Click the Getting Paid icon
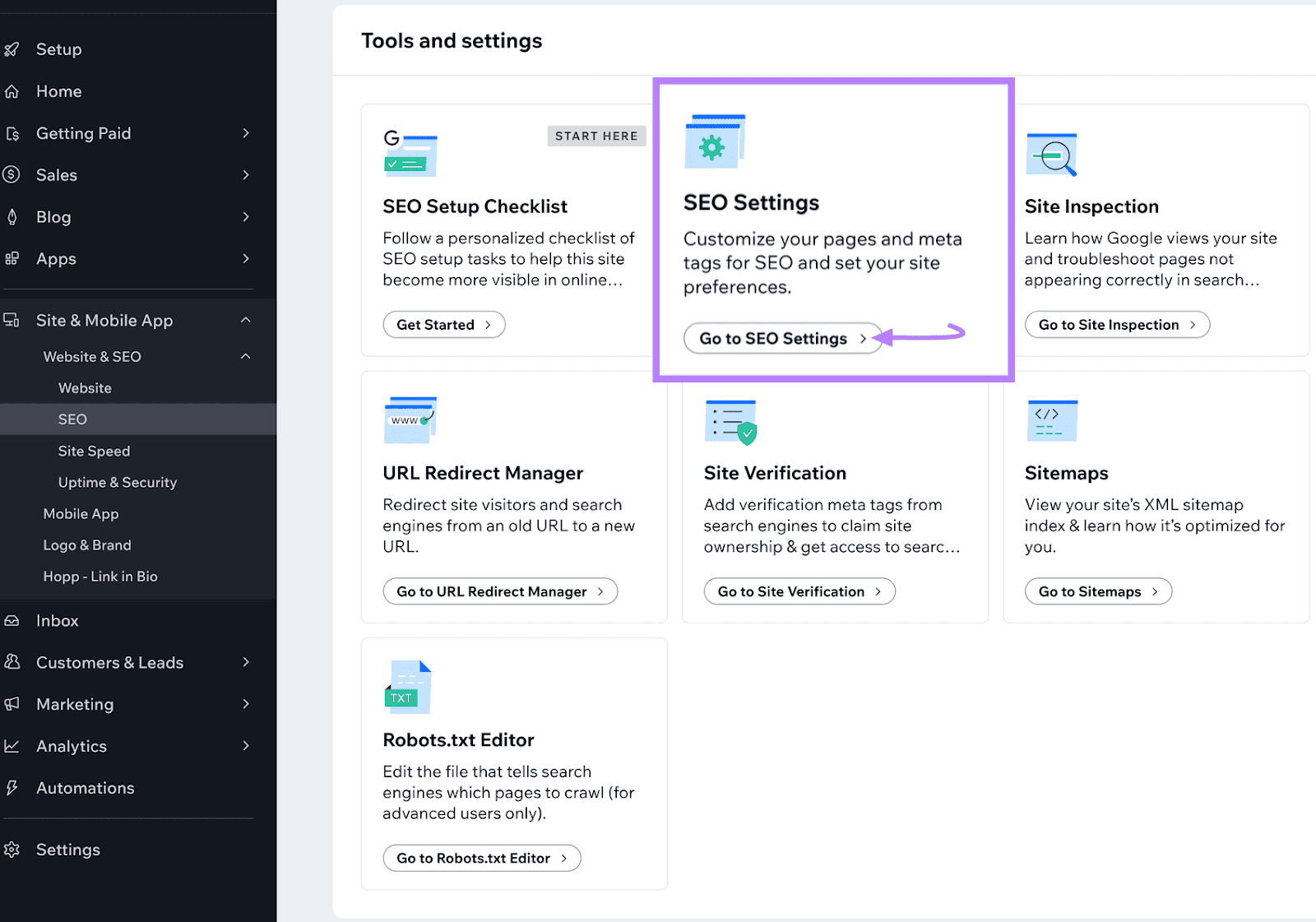Screen dimensions: 1316x922 coord(12,133)
